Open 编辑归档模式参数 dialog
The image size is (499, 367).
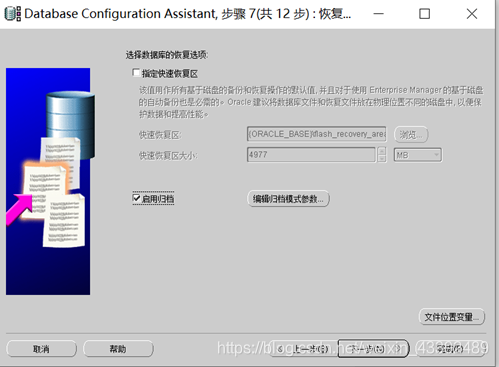tap(288, 199)
